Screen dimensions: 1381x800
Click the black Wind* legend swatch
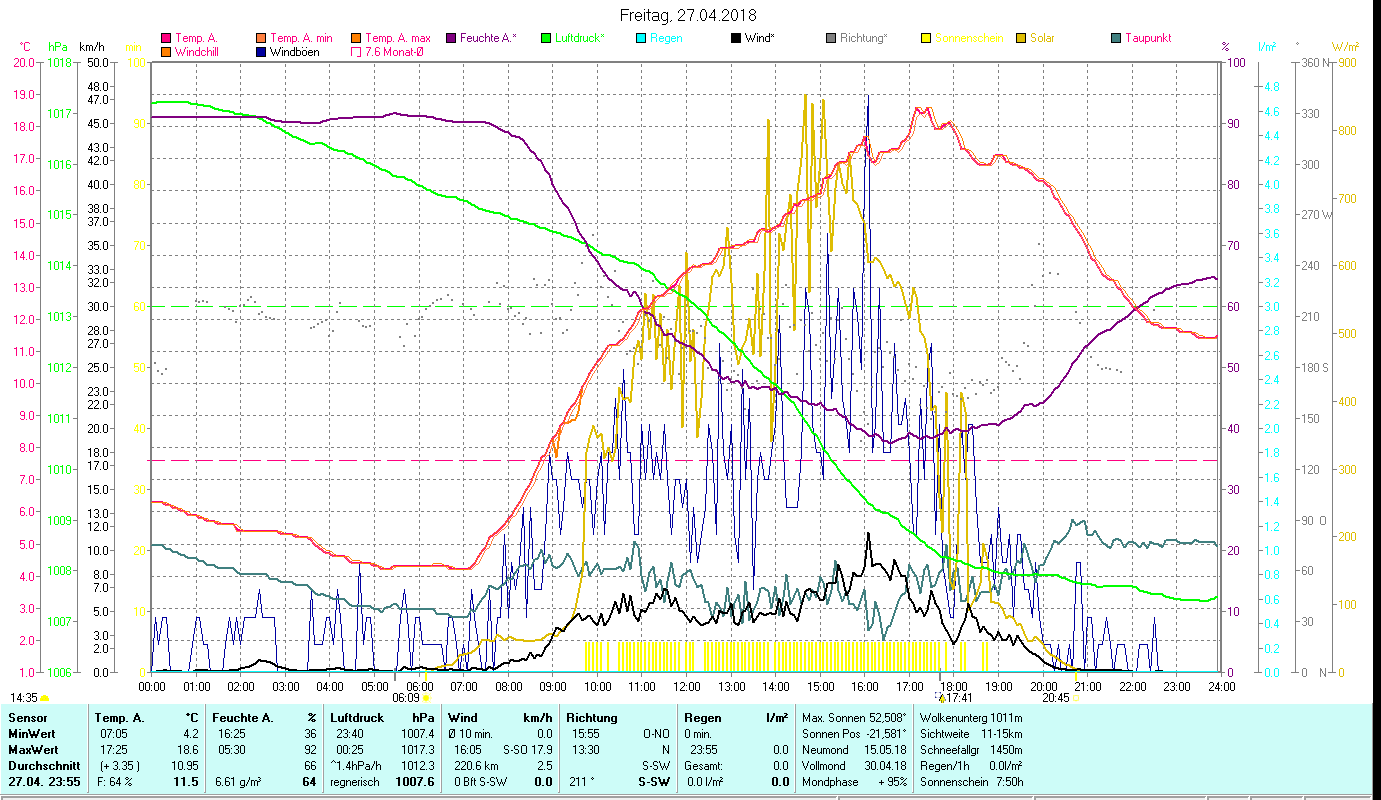[736, 38]
